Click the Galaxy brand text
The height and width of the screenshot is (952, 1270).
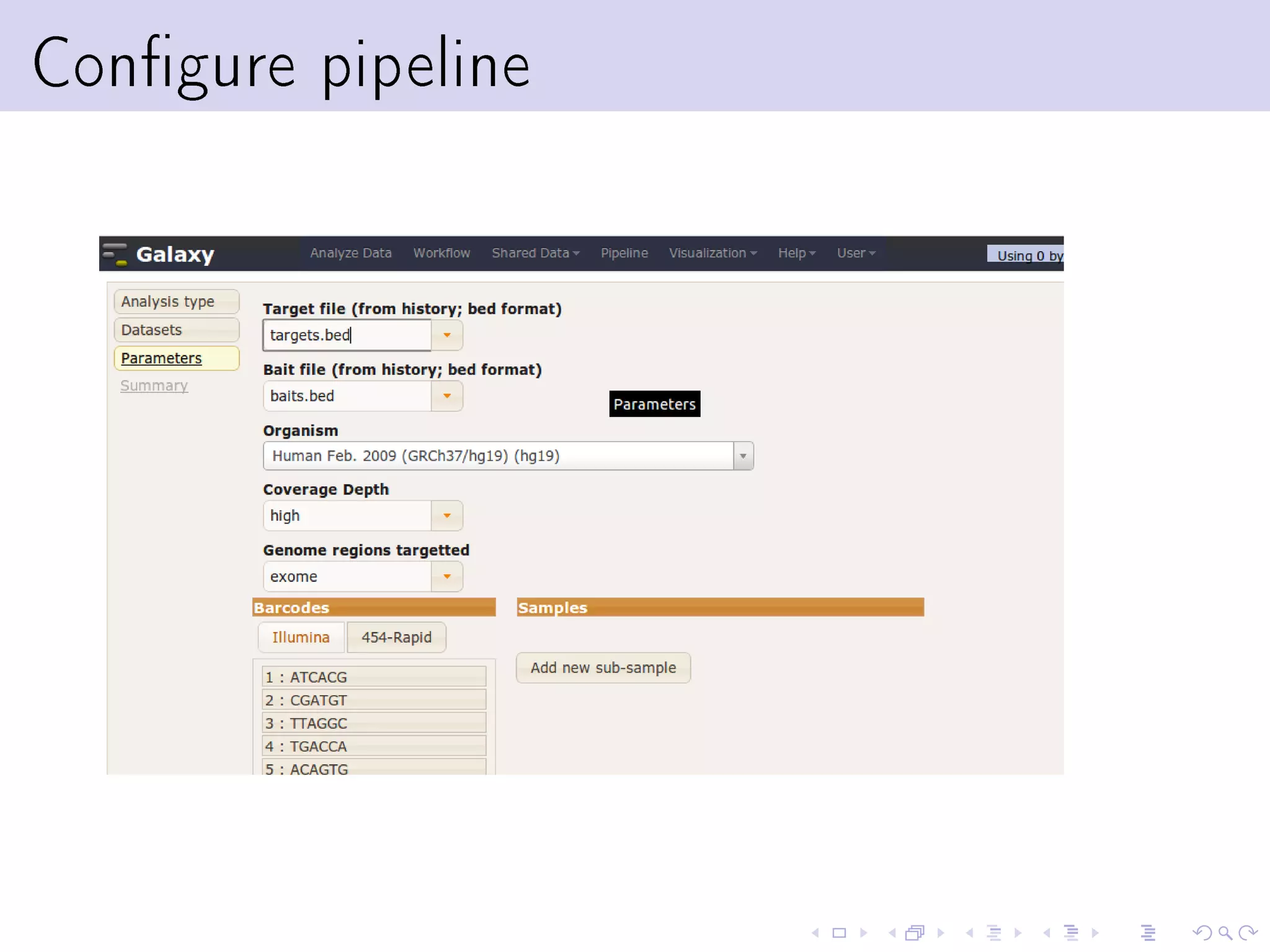point(175,254)
